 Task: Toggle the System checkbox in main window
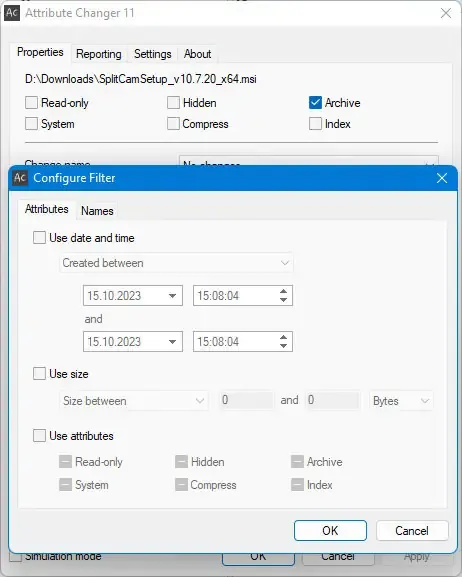point(31,124)
